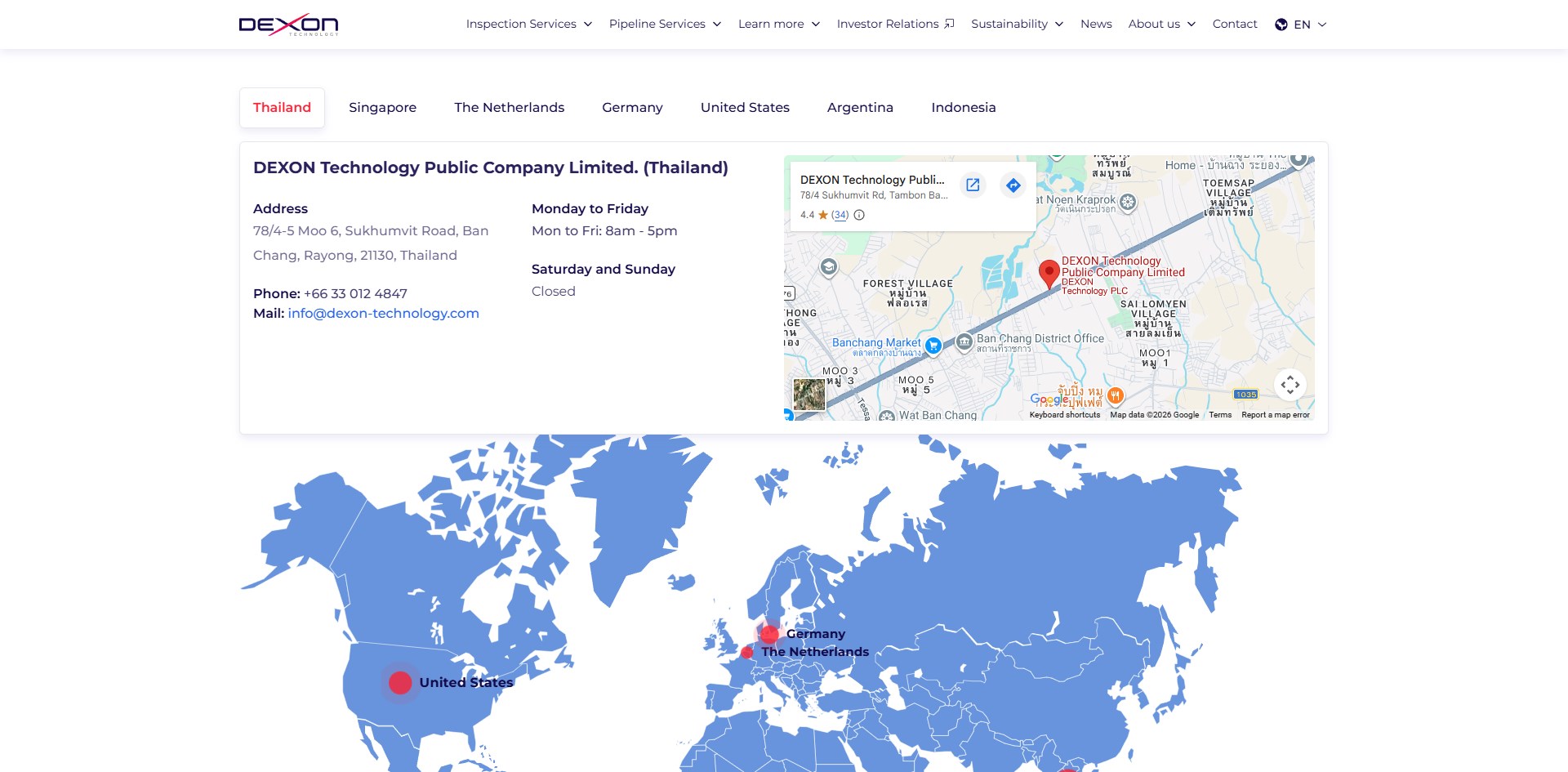Expand About us menu

click(x=1162, y=24)
